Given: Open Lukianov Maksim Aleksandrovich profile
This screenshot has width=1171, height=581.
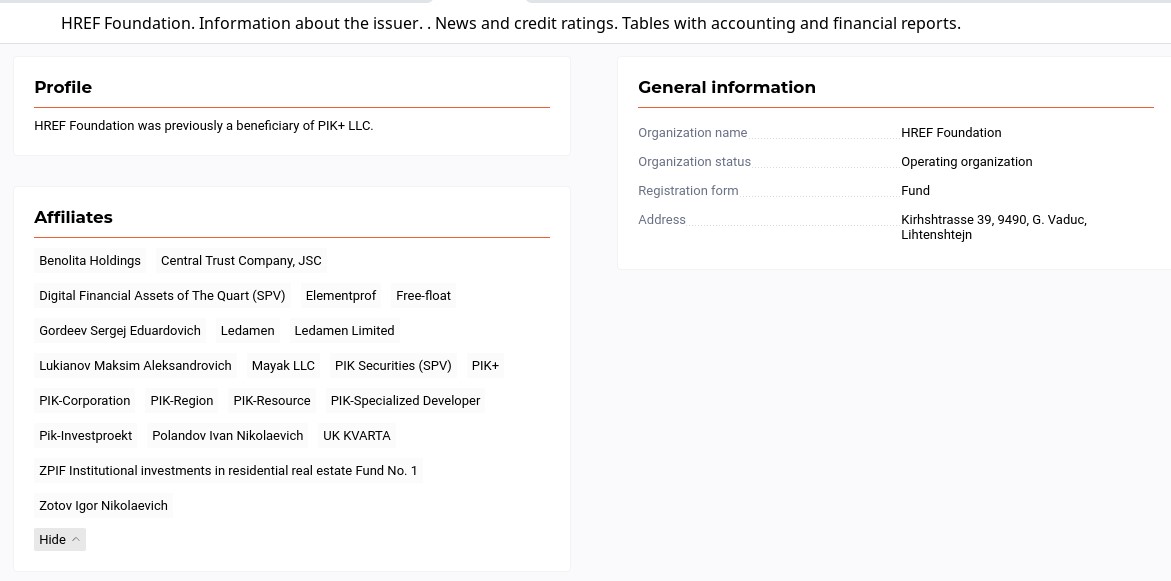Looking at the screenshot, I should tap(135, 366).
